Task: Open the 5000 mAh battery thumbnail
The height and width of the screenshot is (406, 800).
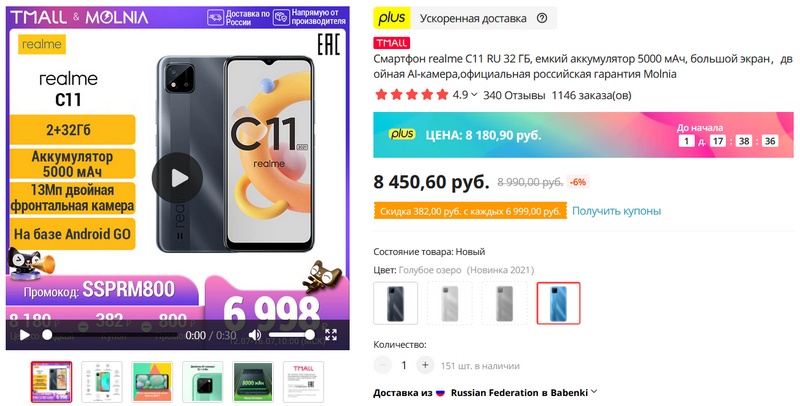Action: click(x=253, y=382)
